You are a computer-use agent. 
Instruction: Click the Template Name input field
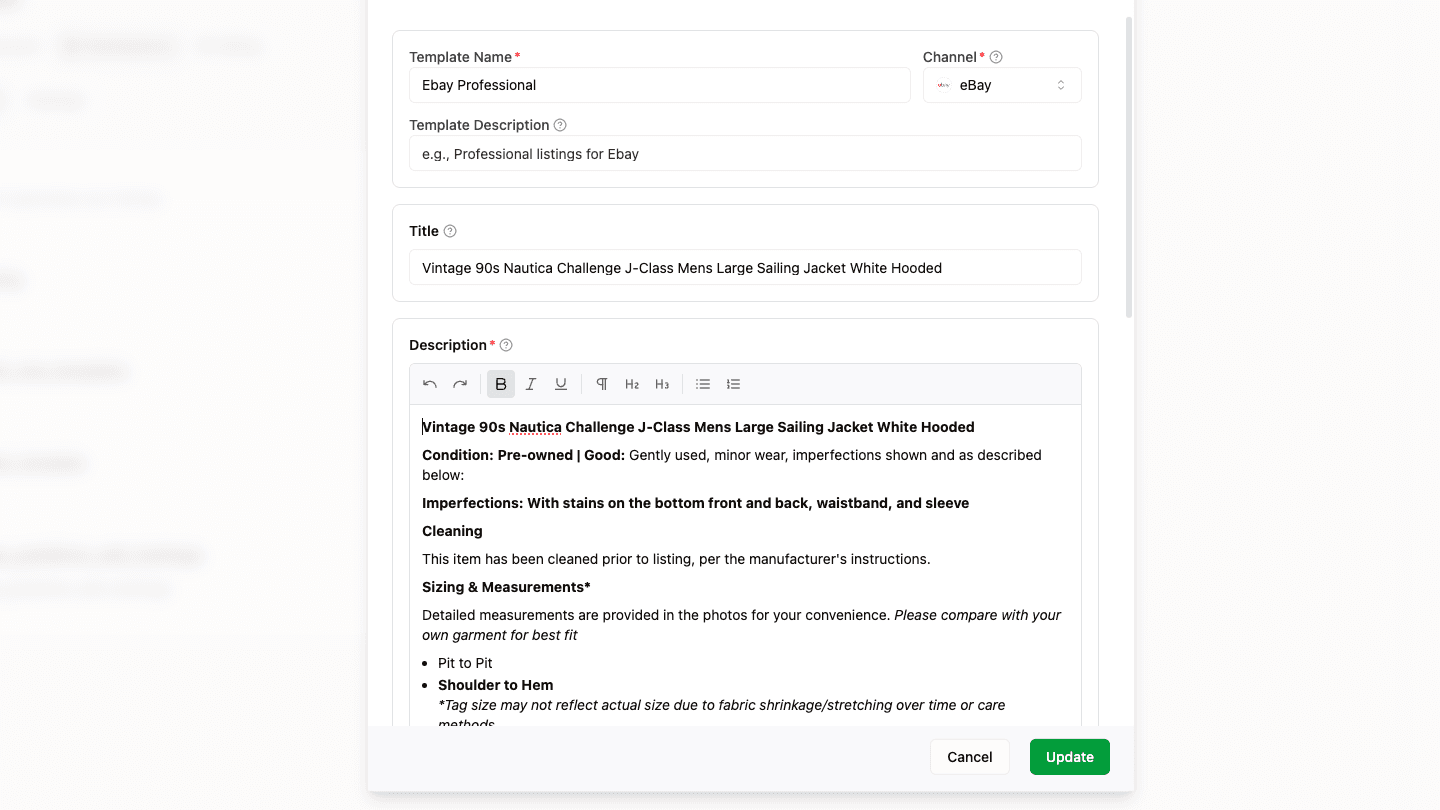[x=660, y=85]
